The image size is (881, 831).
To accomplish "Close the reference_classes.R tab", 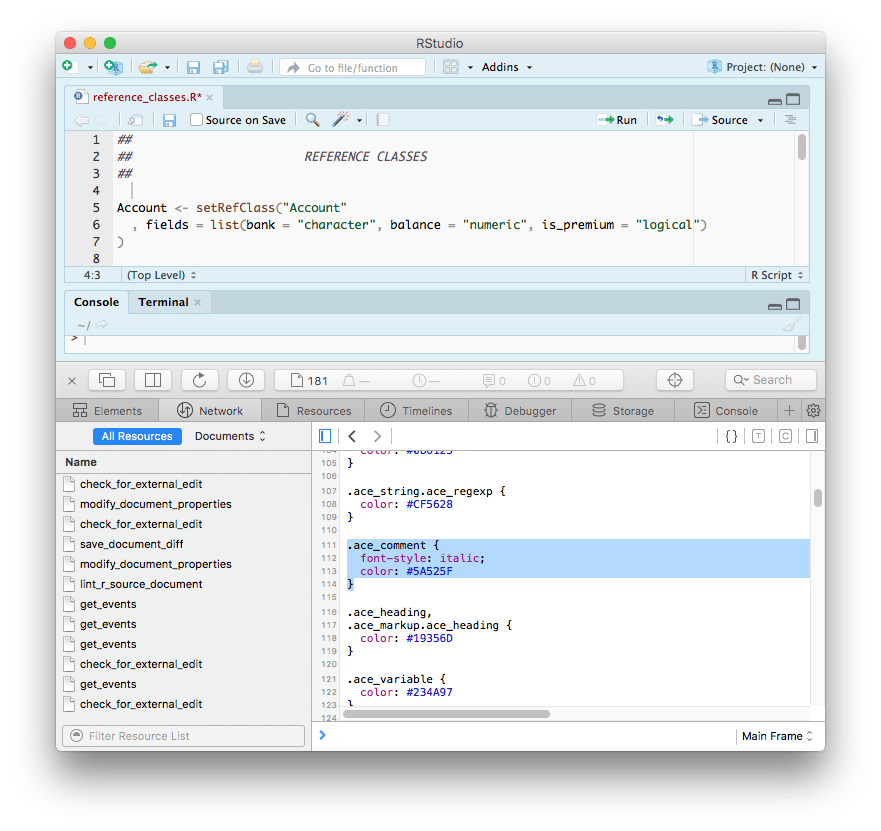I will 210,98.
